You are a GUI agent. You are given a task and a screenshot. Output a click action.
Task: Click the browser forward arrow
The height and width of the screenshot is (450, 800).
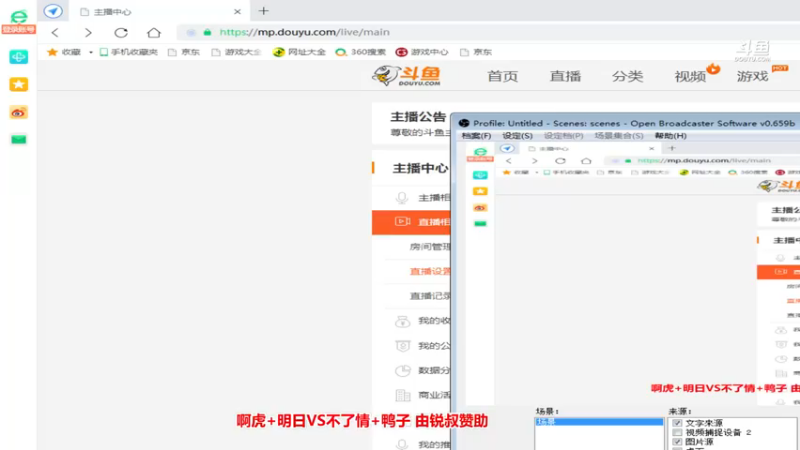coord(88,33)
